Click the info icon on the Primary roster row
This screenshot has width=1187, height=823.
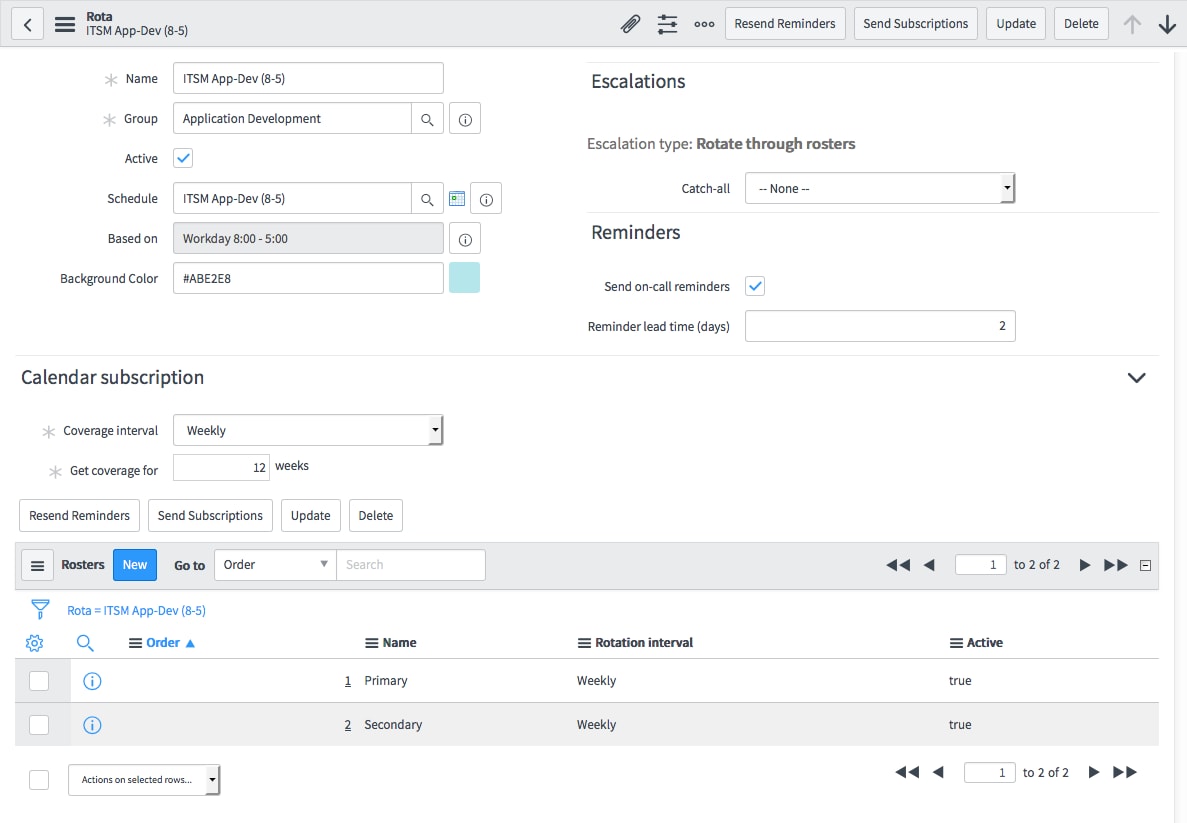92,681
